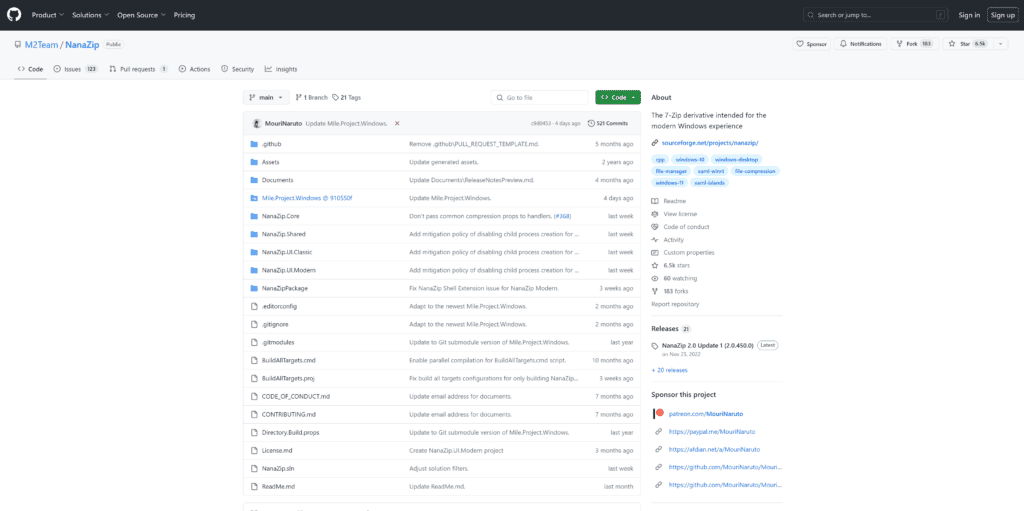Open Mile.Project.Windows submodule
Screen dimensions: 1024x511
coord(308,198)
